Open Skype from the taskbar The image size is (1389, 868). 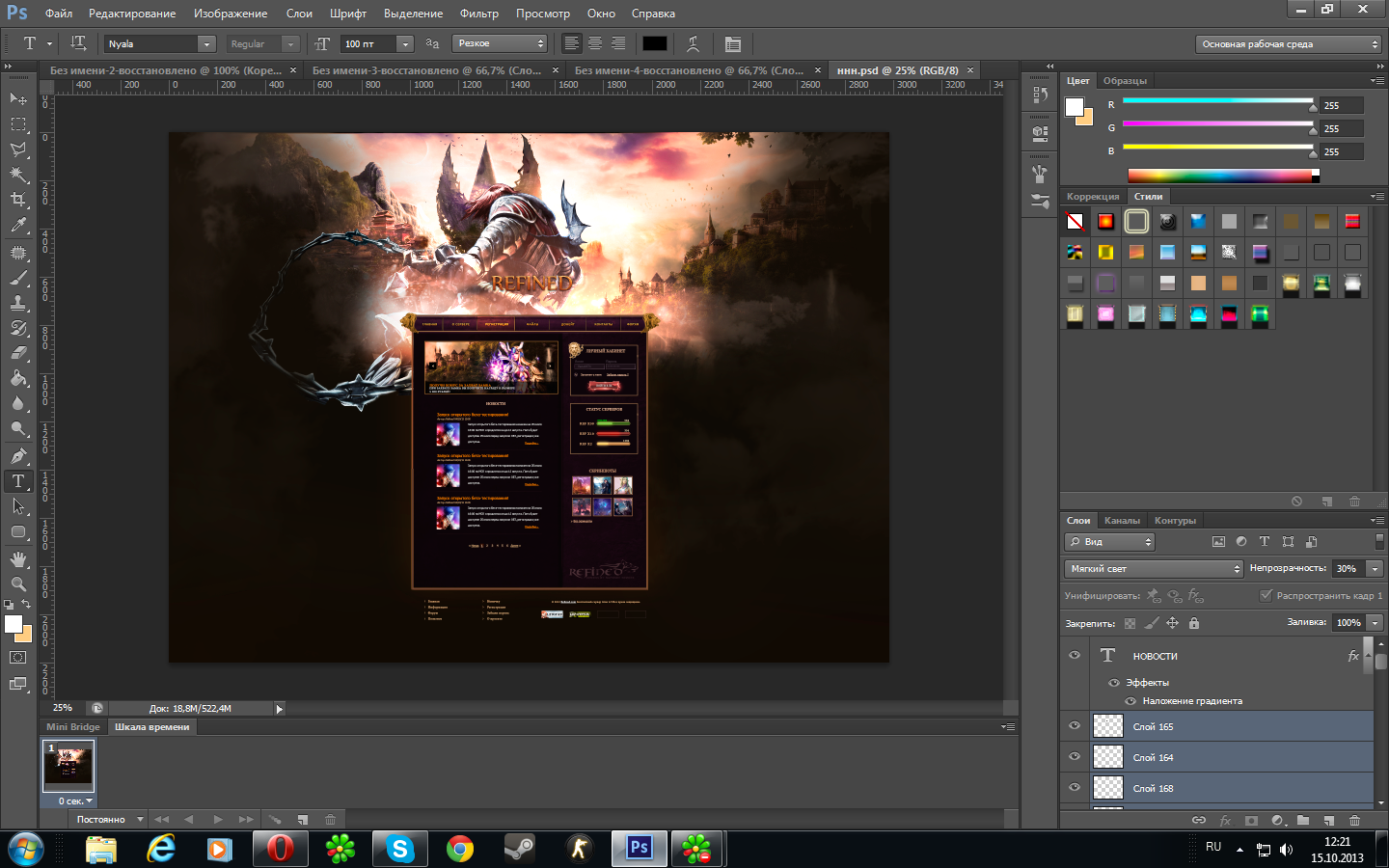(399, 849)
